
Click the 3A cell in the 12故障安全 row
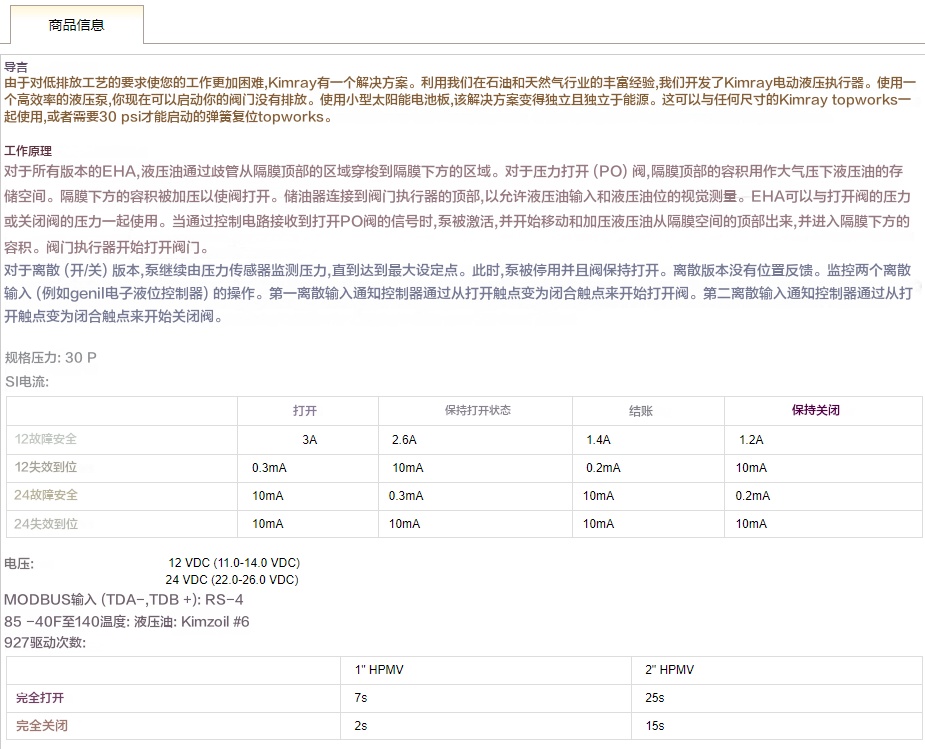click(310, 440)
